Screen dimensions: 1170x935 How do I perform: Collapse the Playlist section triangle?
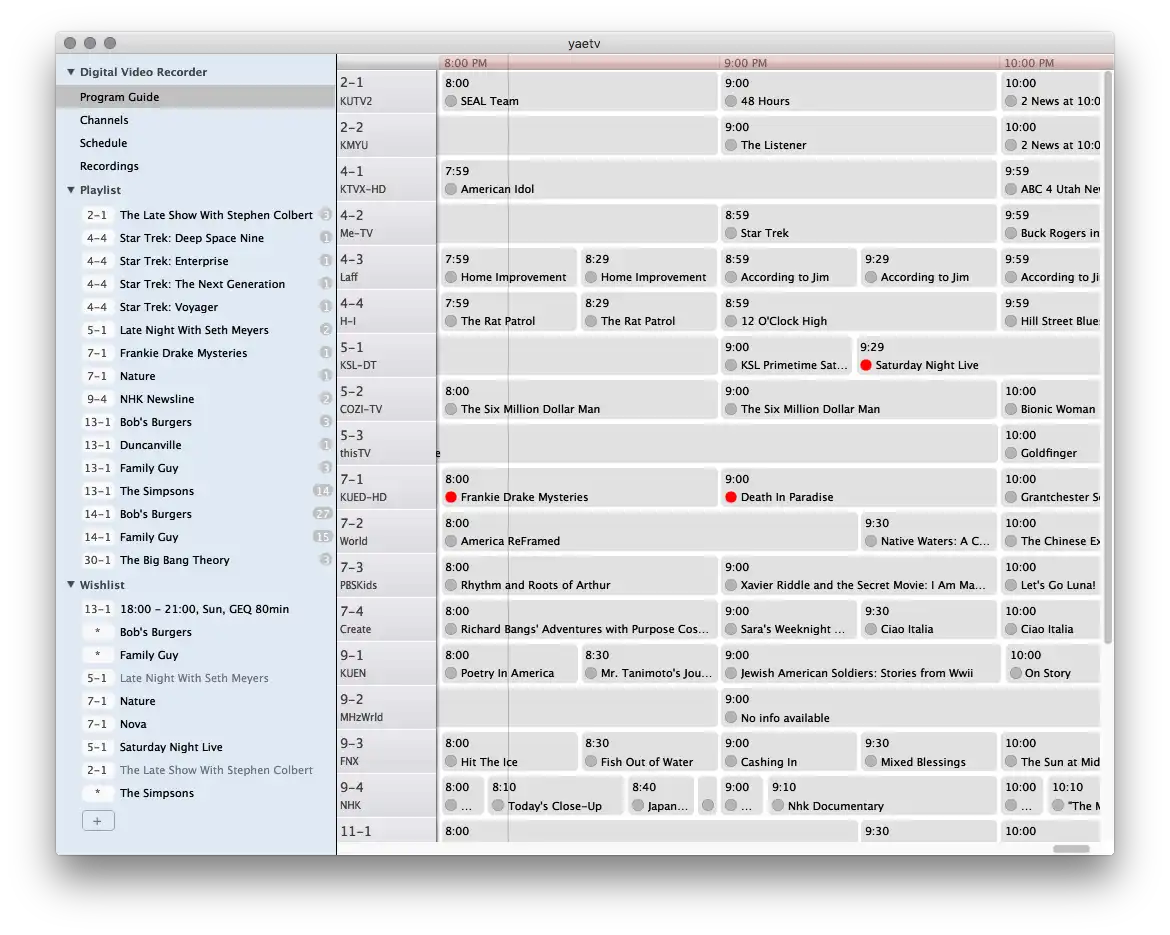(71, 190)
